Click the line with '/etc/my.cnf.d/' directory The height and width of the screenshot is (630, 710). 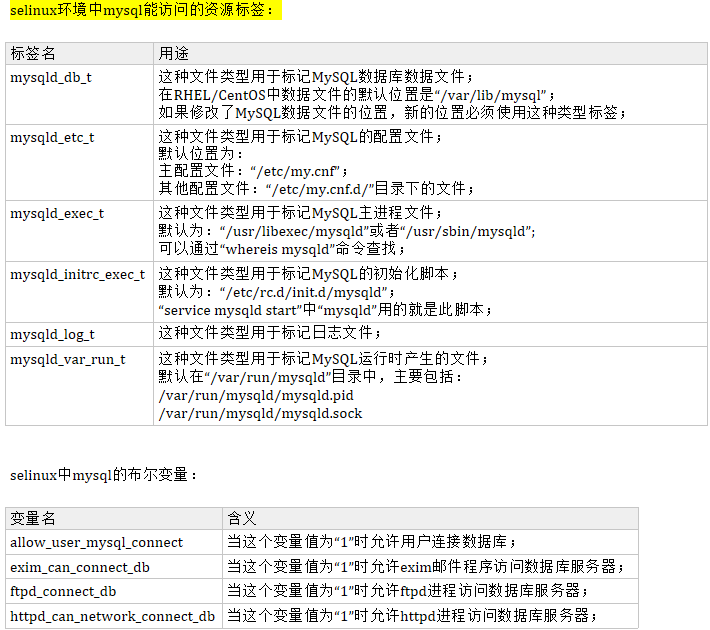[316, 189]
